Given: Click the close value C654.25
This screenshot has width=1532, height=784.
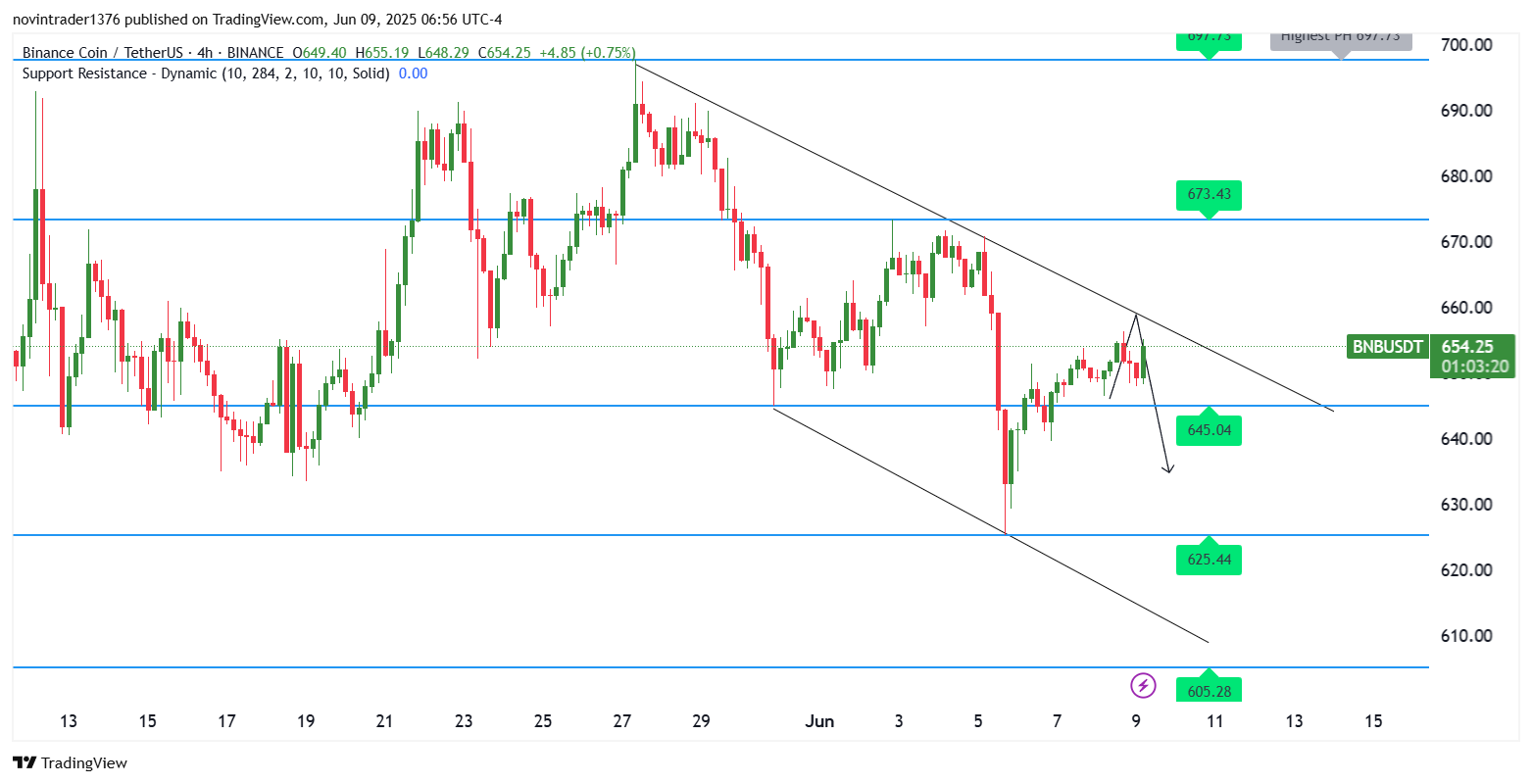Looking at the screenshot, I should 505,53.
